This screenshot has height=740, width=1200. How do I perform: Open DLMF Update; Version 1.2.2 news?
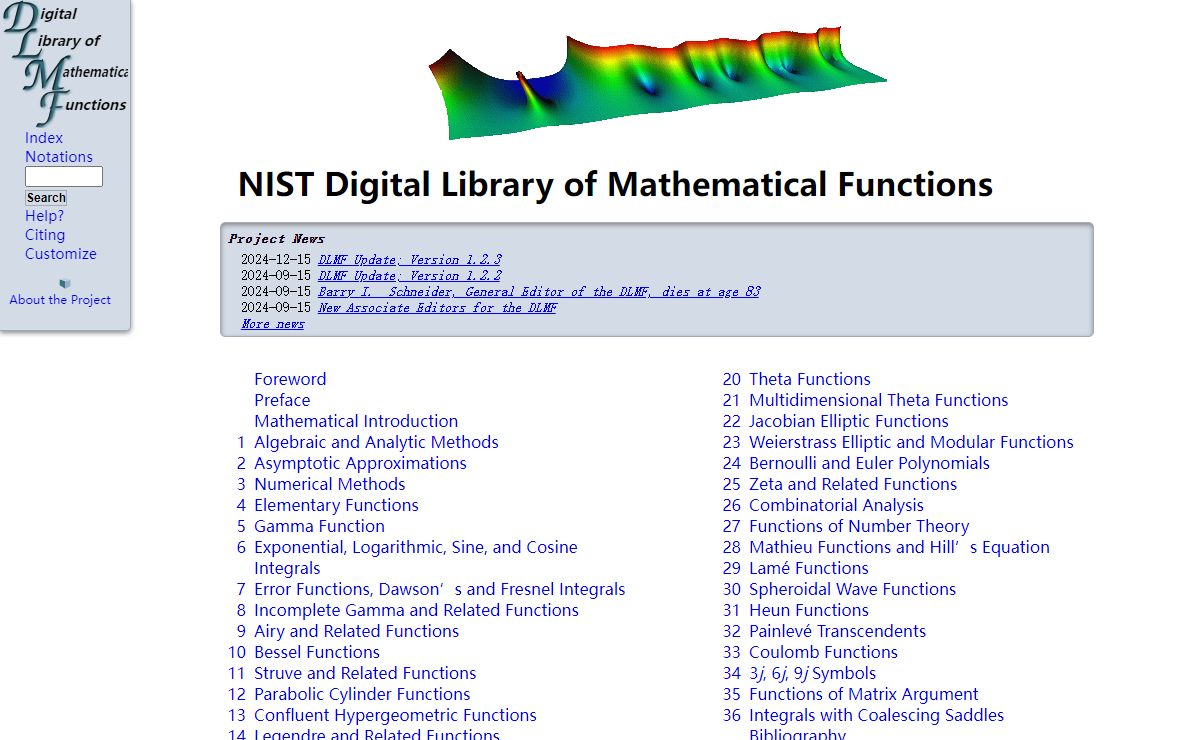(410, 276)
